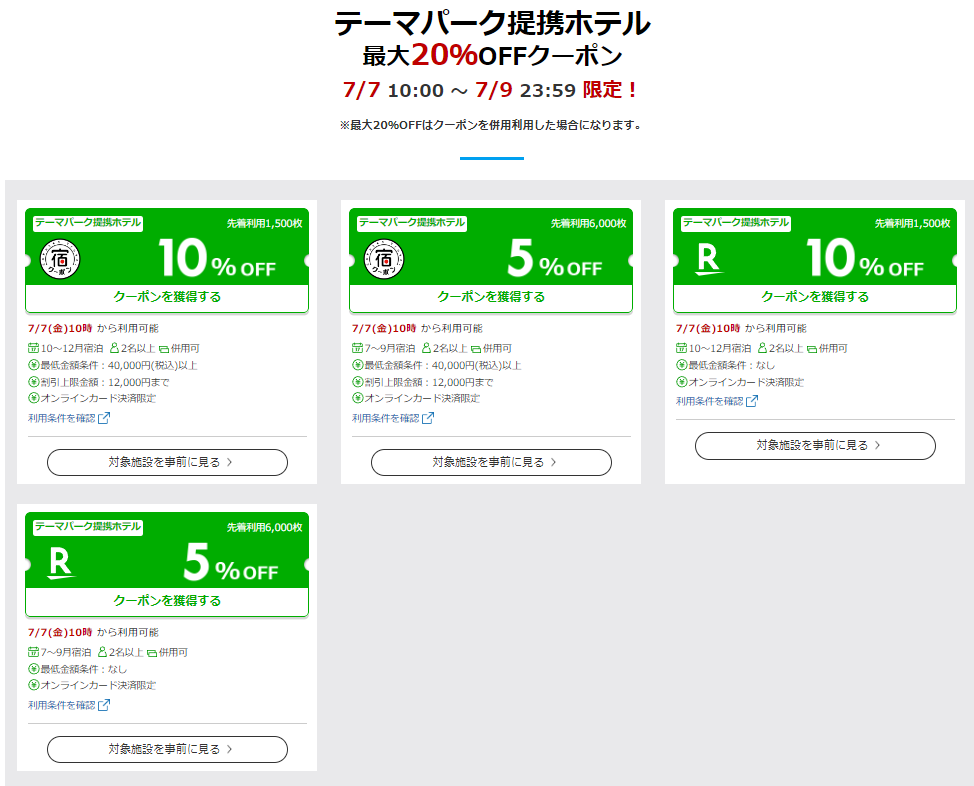Expand 対象施設を事前に見る under Rakuten 10% OFF coupon

click(x=815, y=445)
